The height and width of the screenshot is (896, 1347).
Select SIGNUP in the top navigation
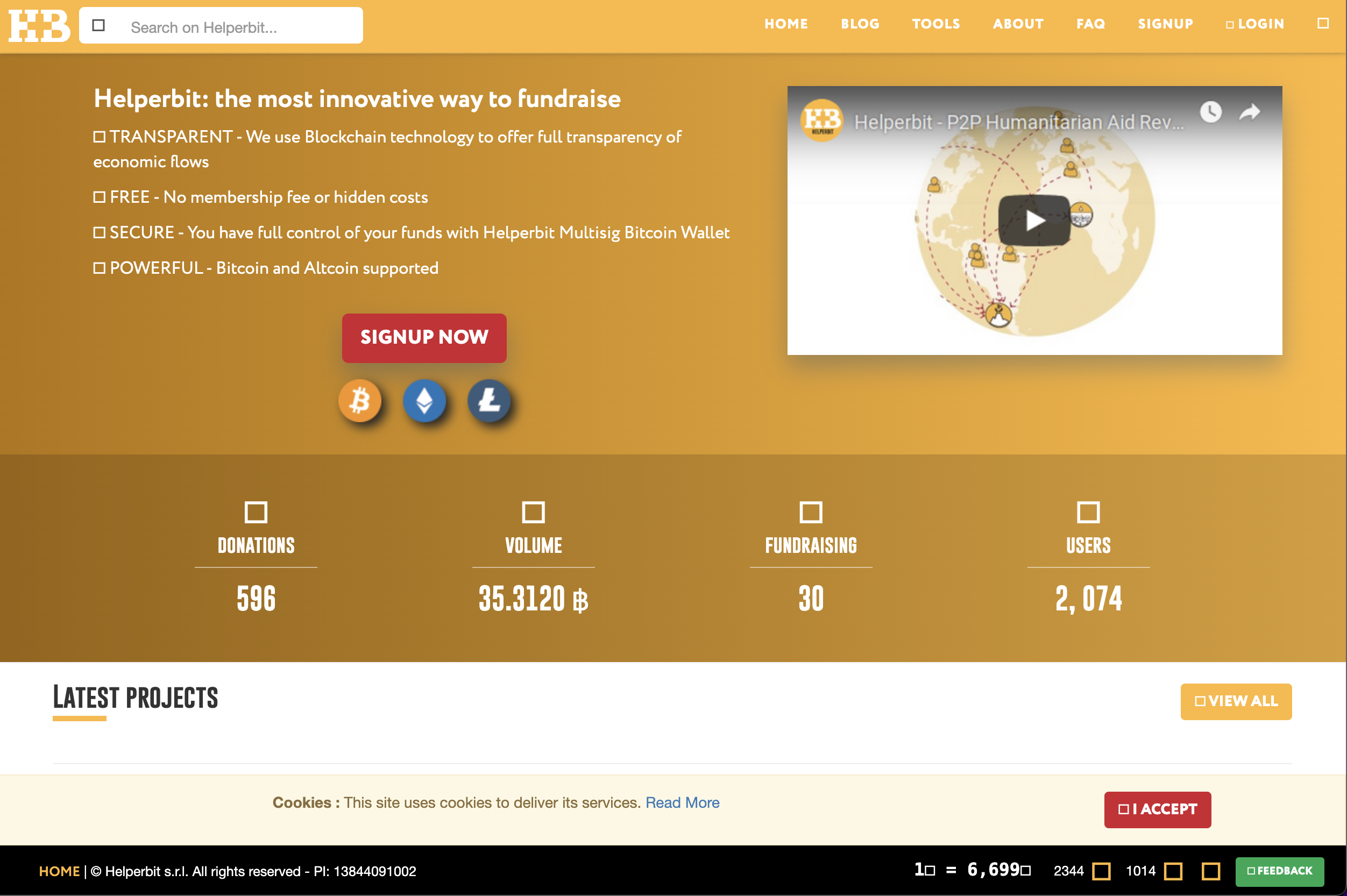(x=1165, y=24)
